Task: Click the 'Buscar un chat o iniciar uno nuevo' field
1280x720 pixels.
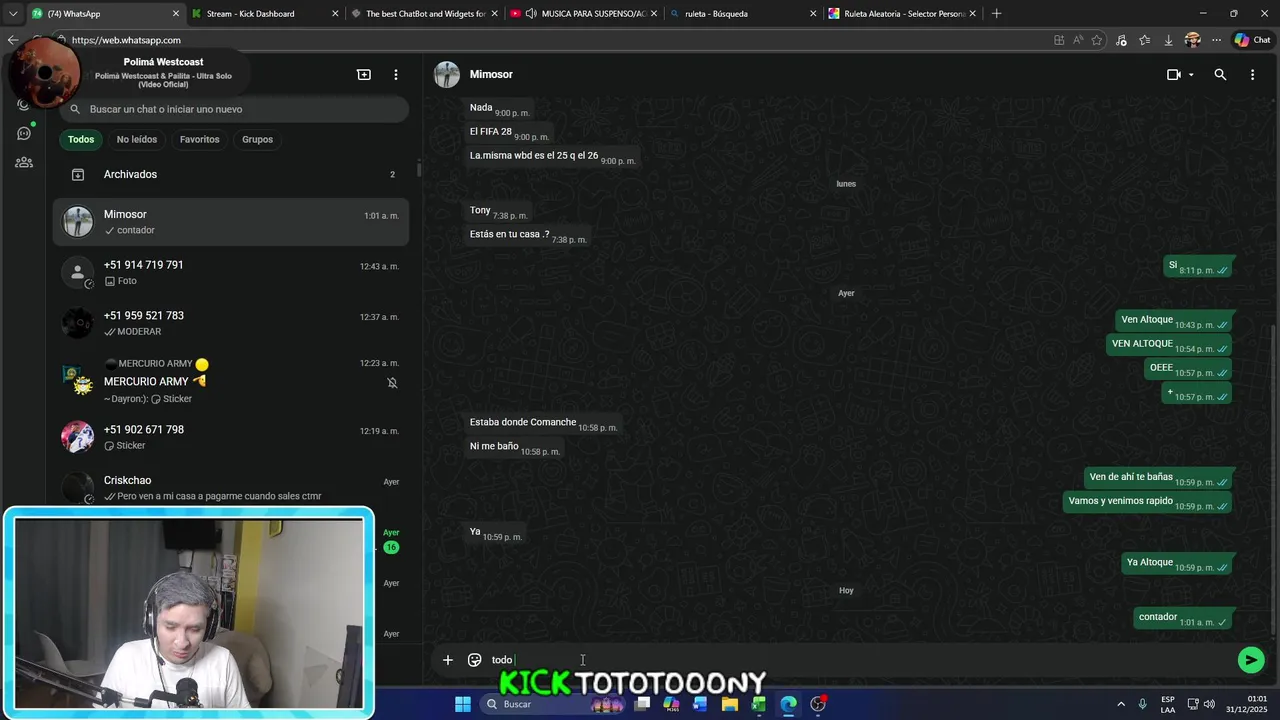Action: 233,109
